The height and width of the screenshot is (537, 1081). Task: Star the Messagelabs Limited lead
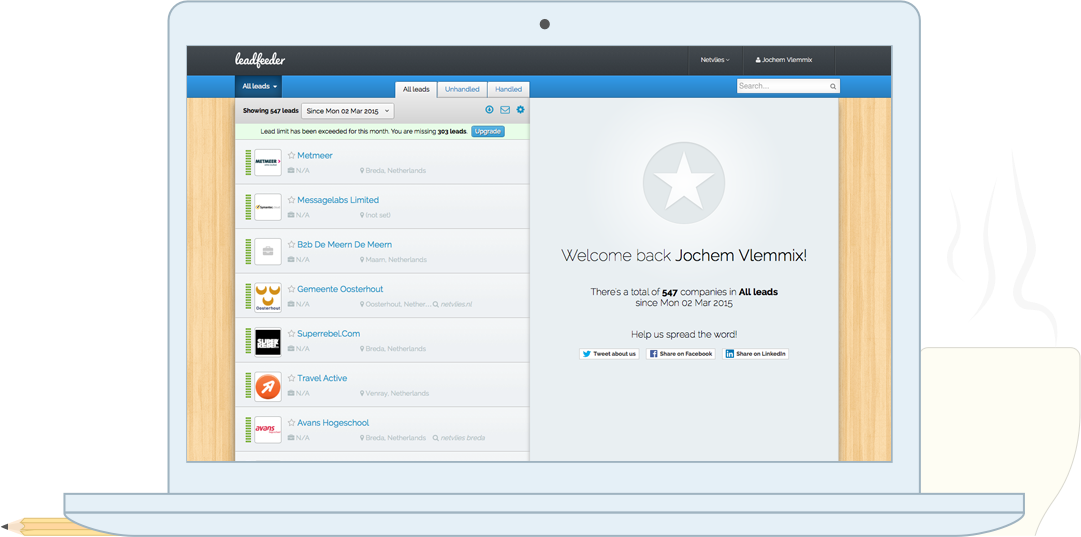292,200
